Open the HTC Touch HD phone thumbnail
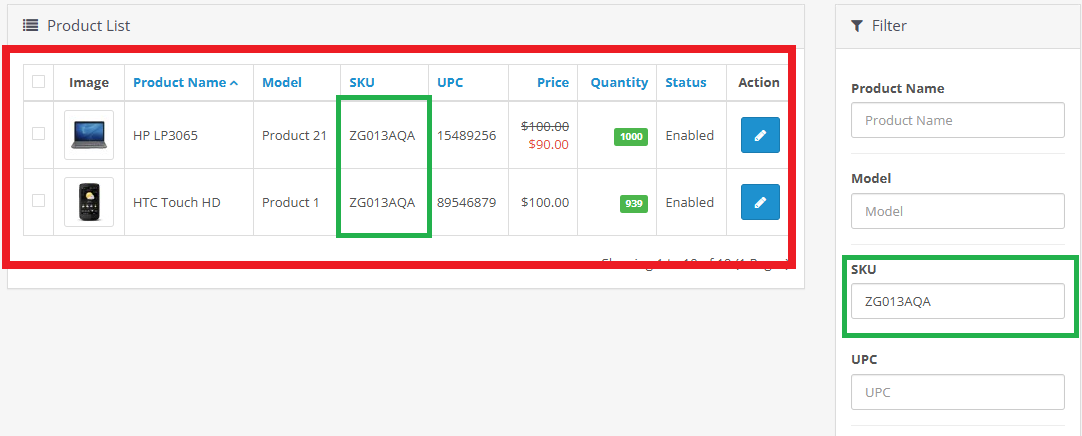 [89, 202]
